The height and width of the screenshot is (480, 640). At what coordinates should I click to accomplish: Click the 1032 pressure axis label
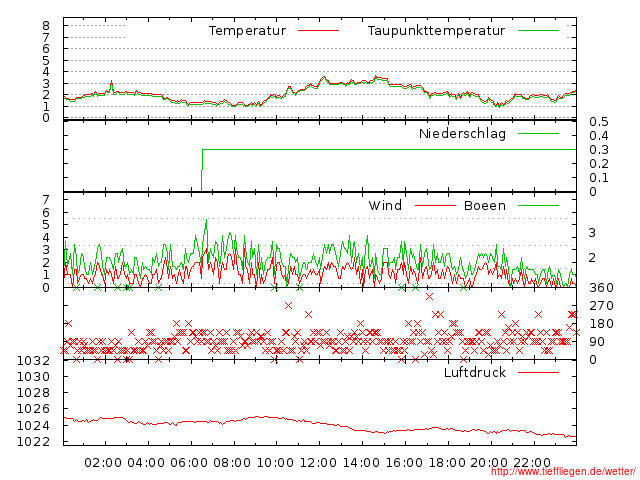click(x=33, y=360)
